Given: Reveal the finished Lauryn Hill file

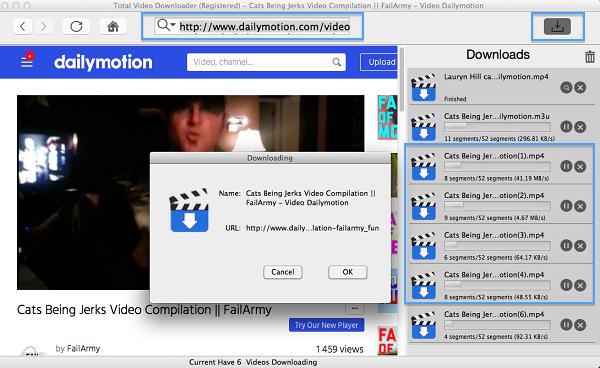Looking at the screenshot, I should coord(566,88).
